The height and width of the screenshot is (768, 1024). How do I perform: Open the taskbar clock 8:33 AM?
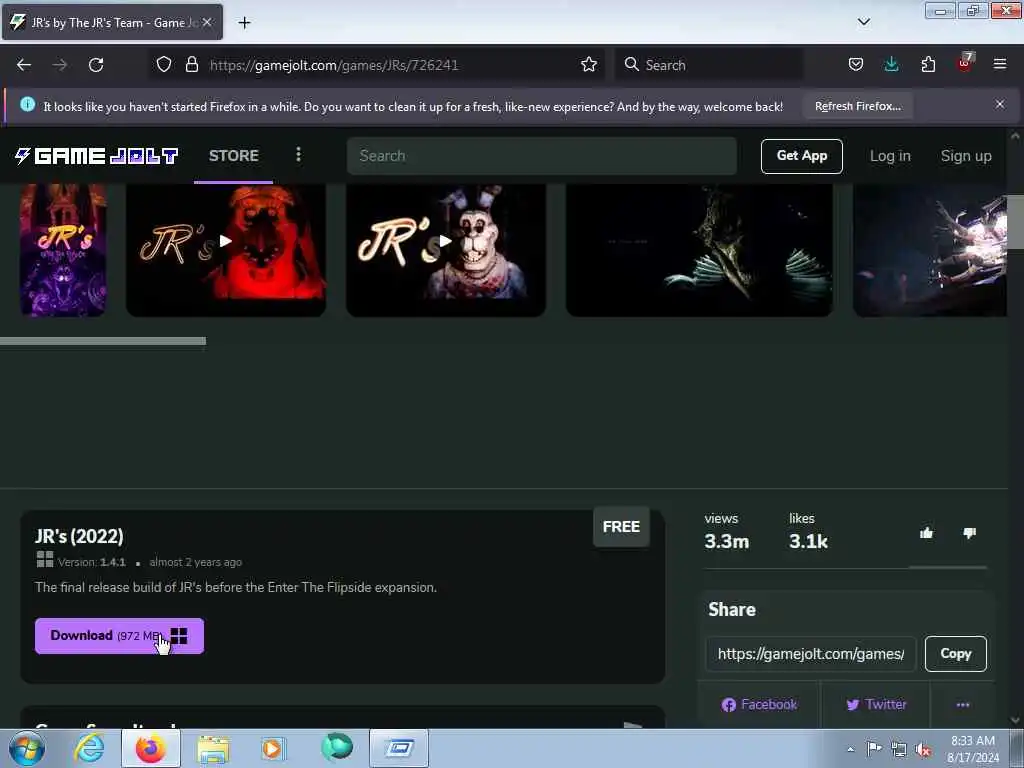pos(972,749)
